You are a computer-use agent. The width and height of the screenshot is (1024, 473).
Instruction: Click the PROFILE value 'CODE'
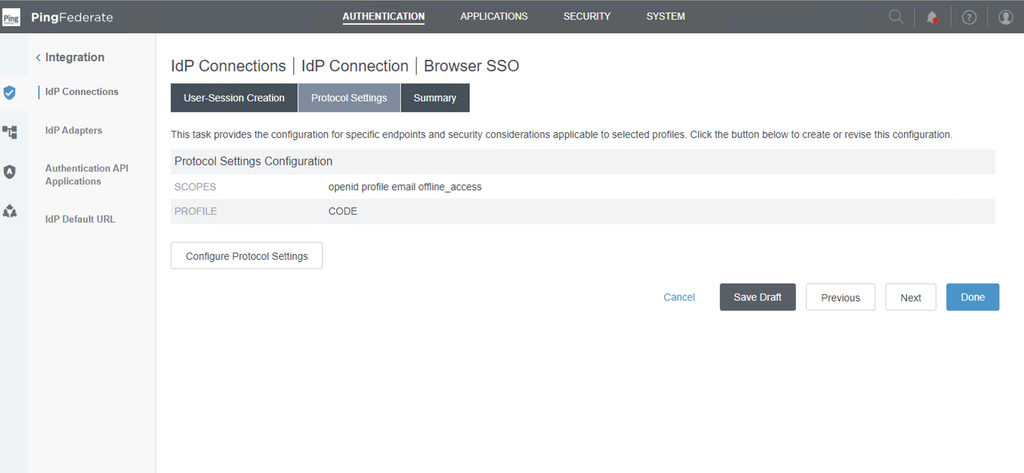343,212
